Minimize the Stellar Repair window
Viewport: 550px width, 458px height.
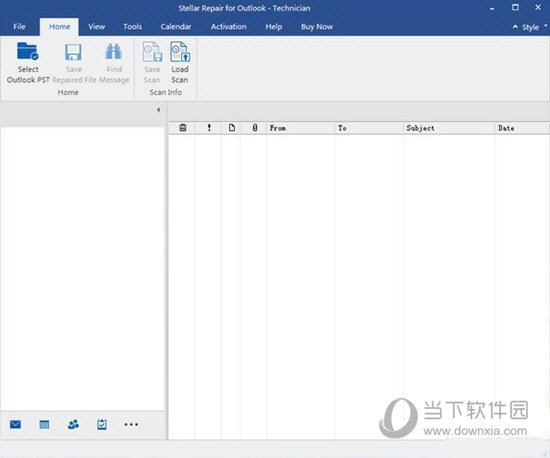(x=492, y=8)
